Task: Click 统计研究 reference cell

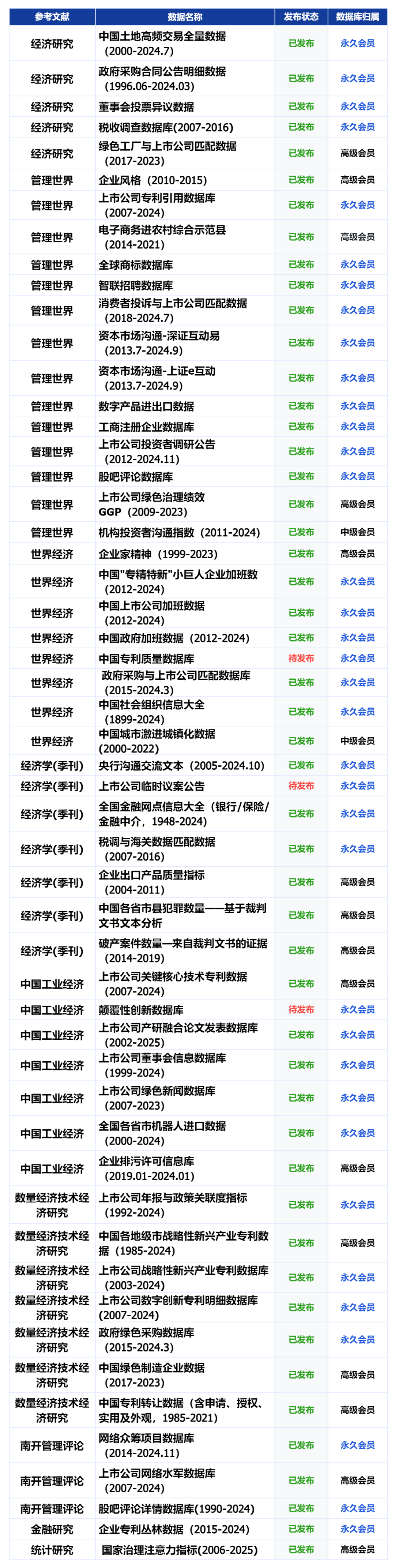Action: pyautogui.click(x=52, y=1550)
